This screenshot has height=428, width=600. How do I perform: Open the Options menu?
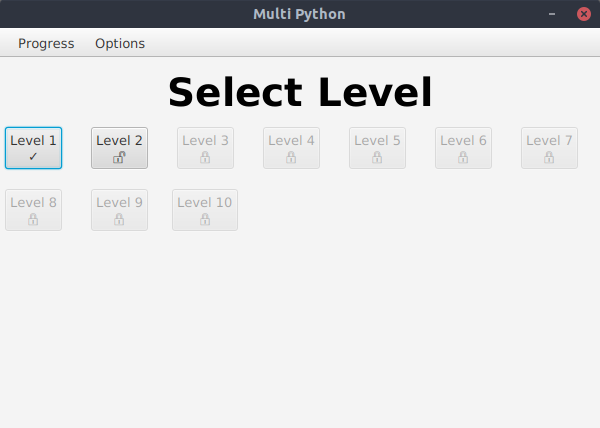[x=120, y=43]
